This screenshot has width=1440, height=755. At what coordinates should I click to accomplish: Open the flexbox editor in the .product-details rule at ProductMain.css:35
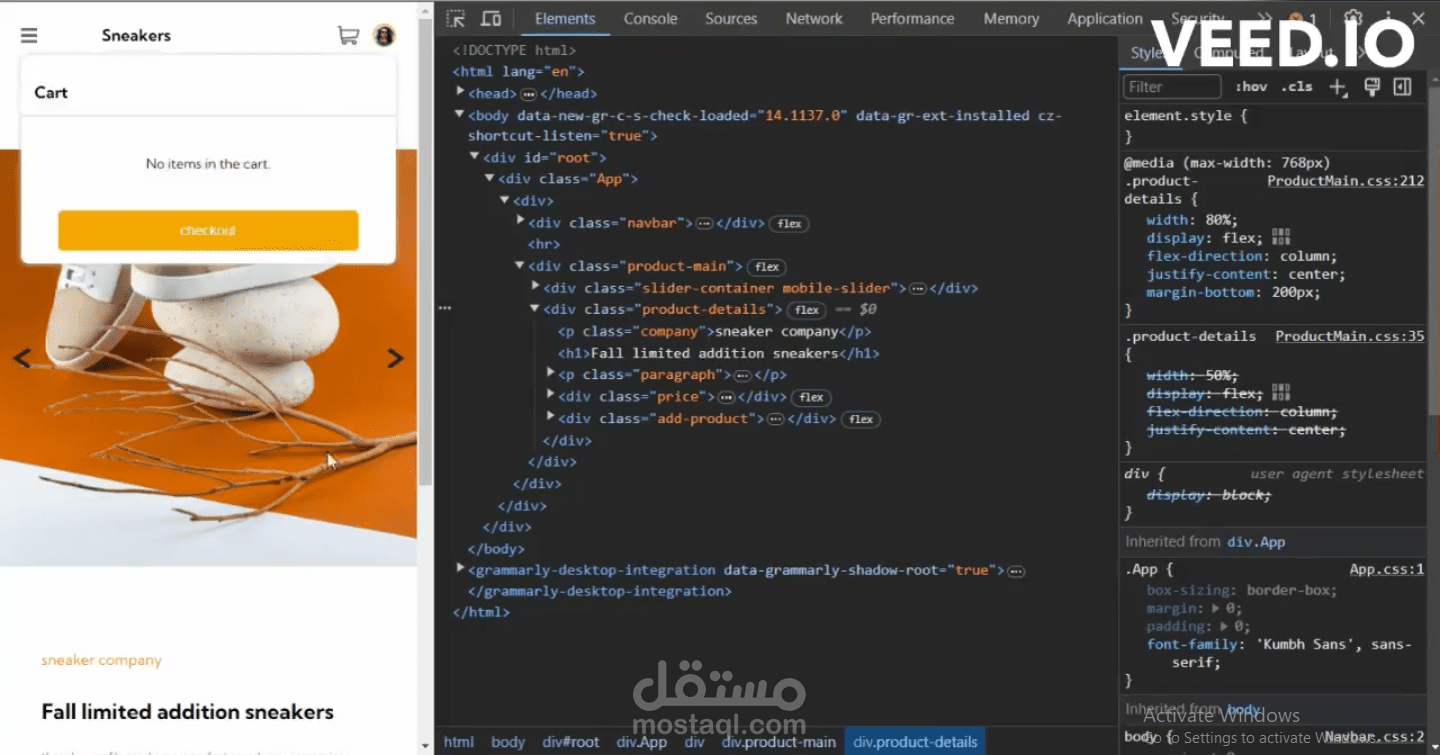point(1281,393)
